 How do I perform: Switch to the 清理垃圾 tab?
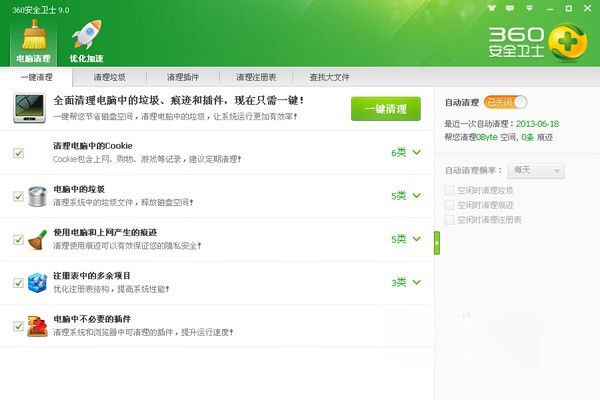109,77
